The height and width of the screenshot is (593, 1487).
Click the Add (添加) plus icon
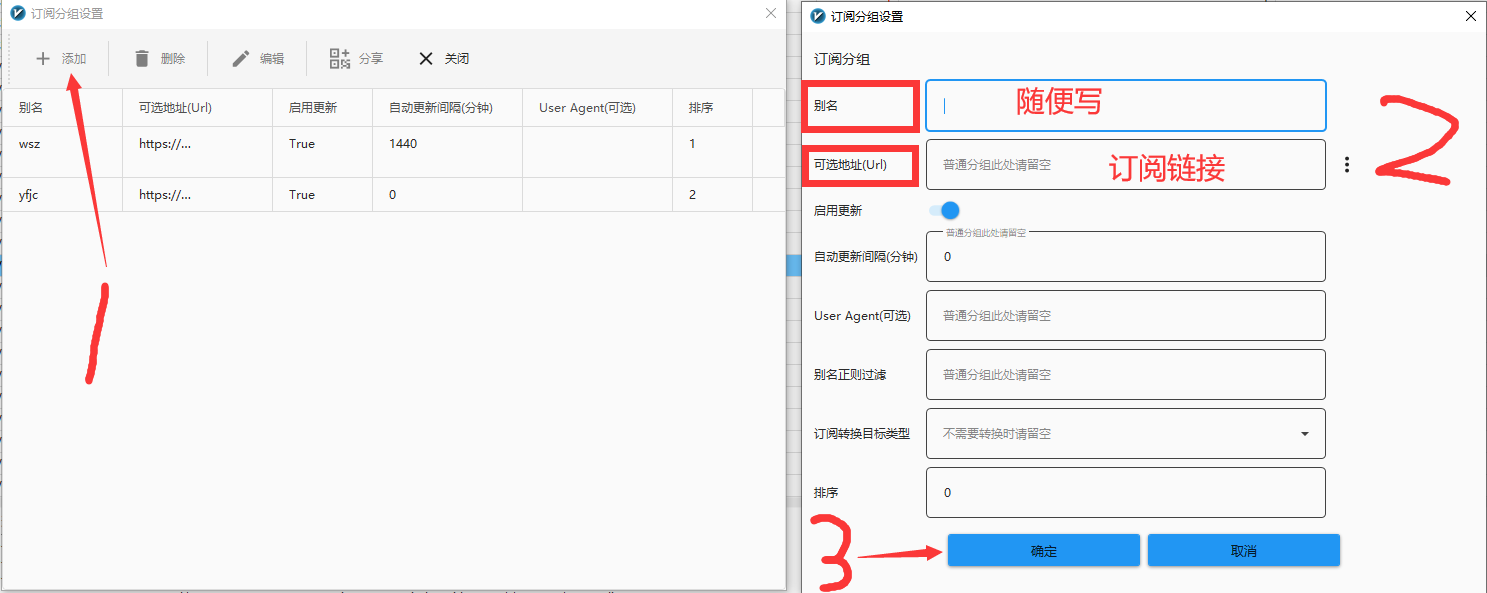point(43,59)
